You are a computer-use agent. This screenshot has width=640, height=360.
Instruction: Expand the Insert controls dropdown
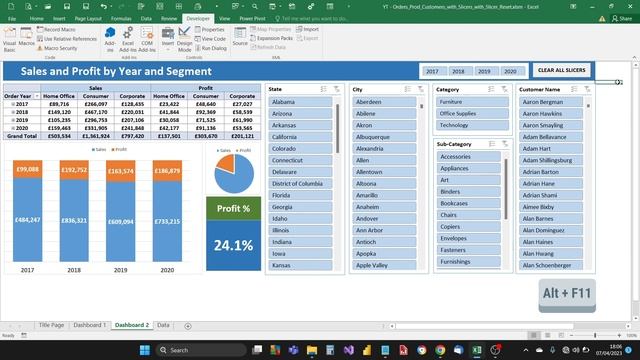click(168, 39)
